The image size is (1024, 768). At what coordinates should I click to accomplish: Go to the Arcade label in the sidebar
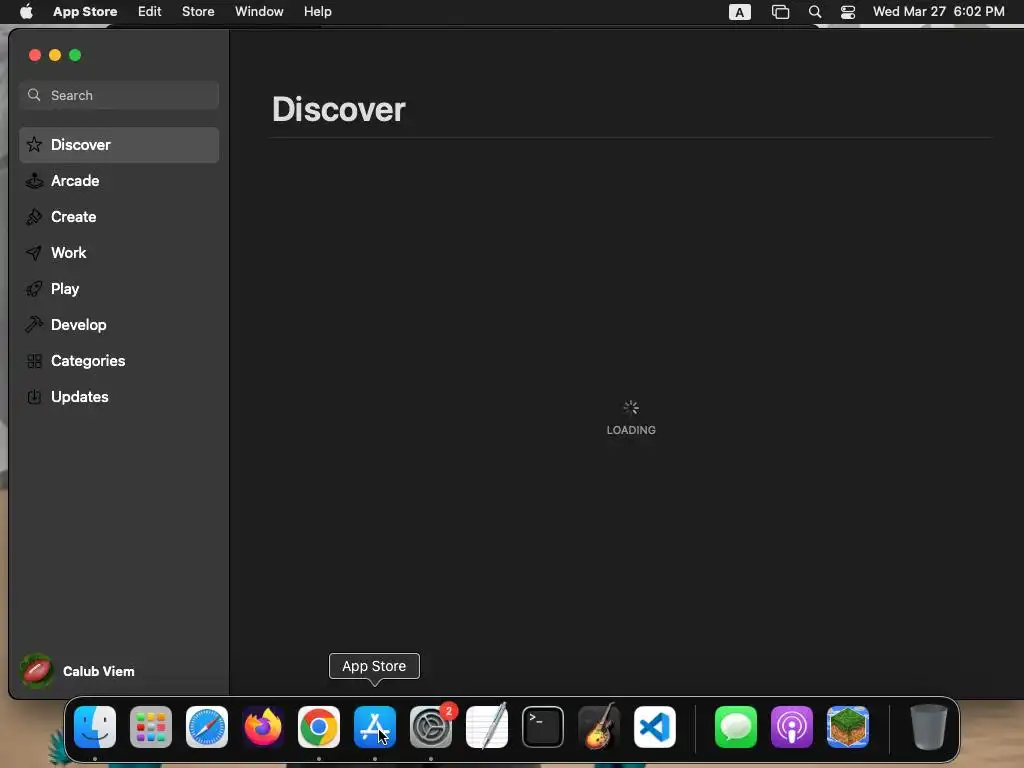(x=75, y=180)
